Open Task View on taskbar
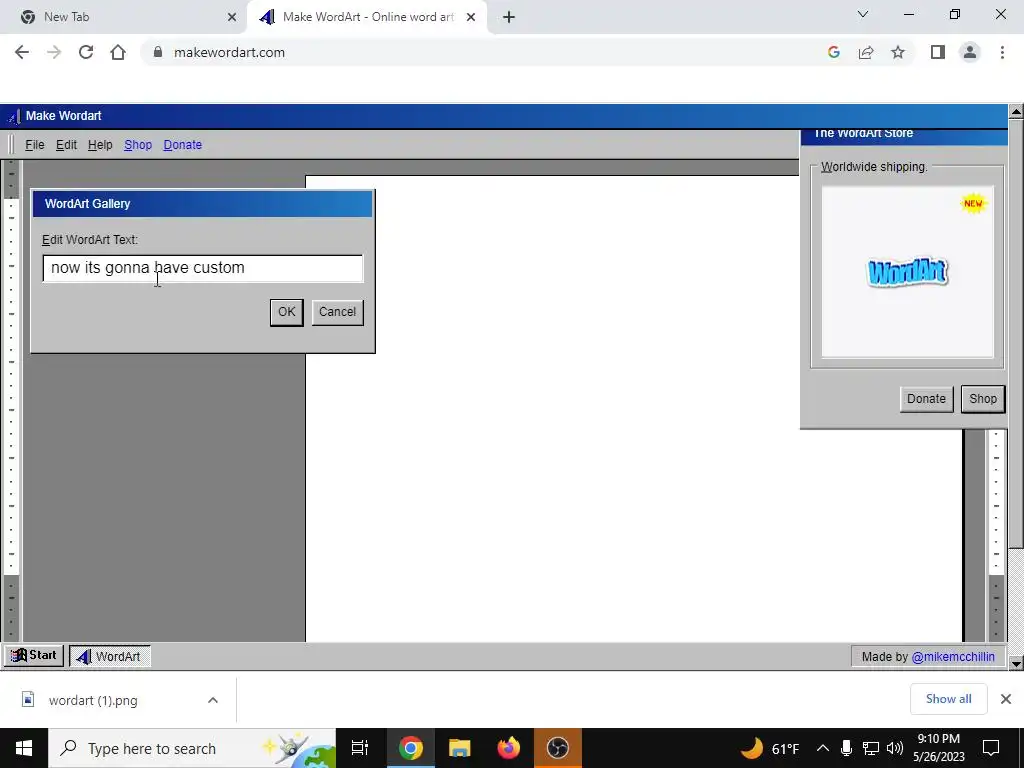Screen dimensions: 1024x768 [360, 748]
